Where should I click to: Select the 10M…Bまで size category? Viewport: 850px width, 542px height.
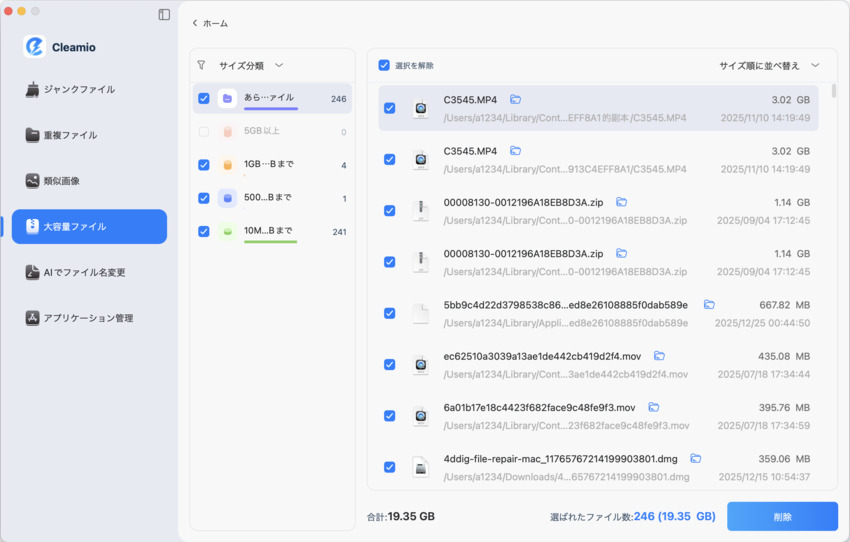click(270, 231)
